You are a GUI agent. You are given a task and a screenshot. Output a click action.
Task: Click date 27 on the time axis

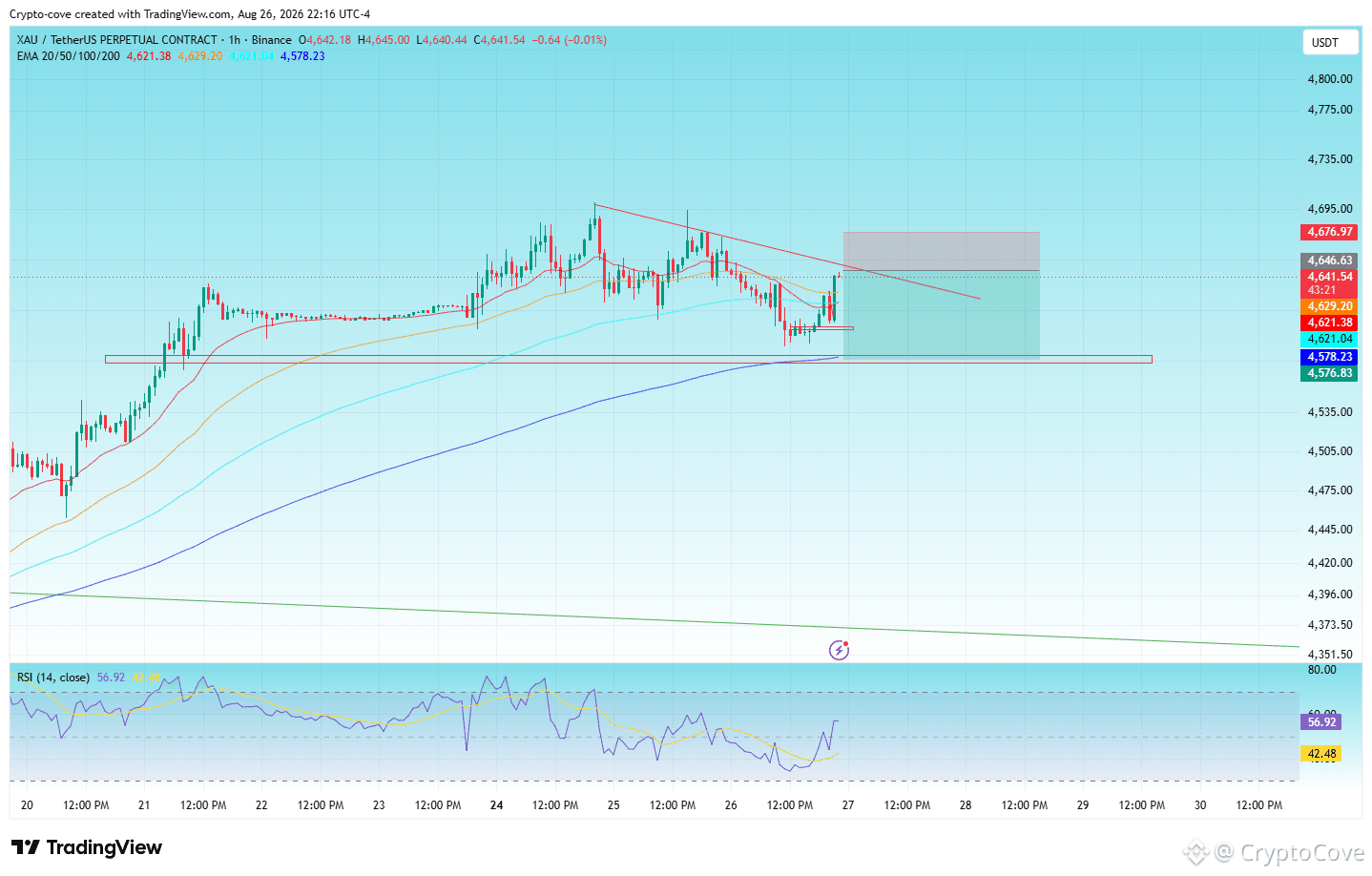point(848,805)
